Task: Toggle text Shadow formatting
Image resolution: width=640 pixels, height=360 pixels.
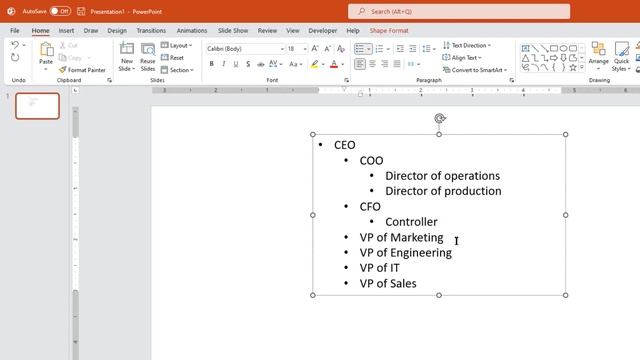Action: click(248, 64)
